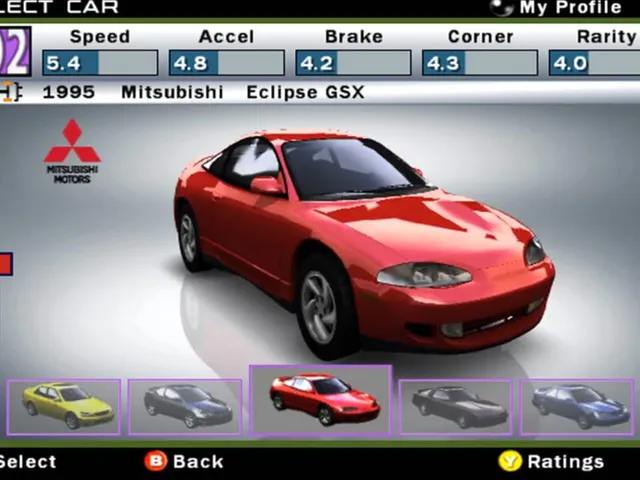
Task: Select the yellow sedan thumbnail
Action: coord(64,407)
